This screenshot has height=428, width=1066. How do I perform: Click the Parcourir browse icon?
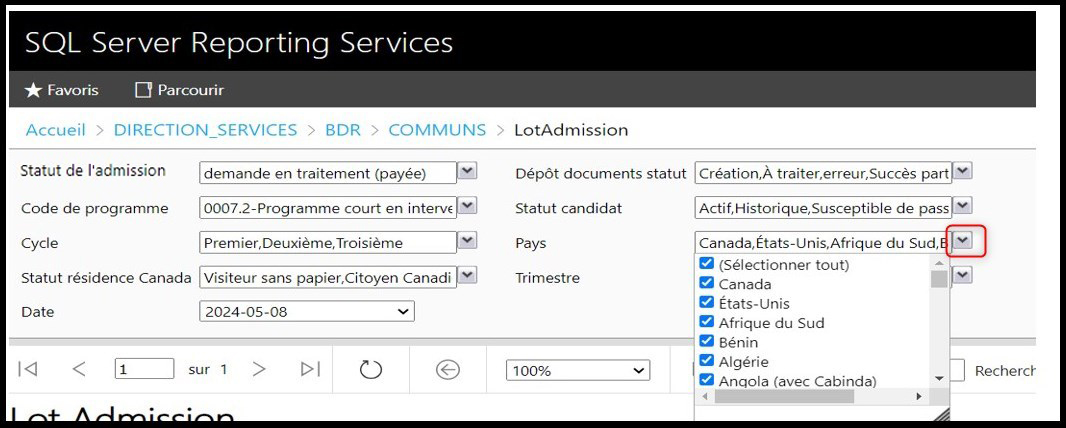tap(143, 90)
